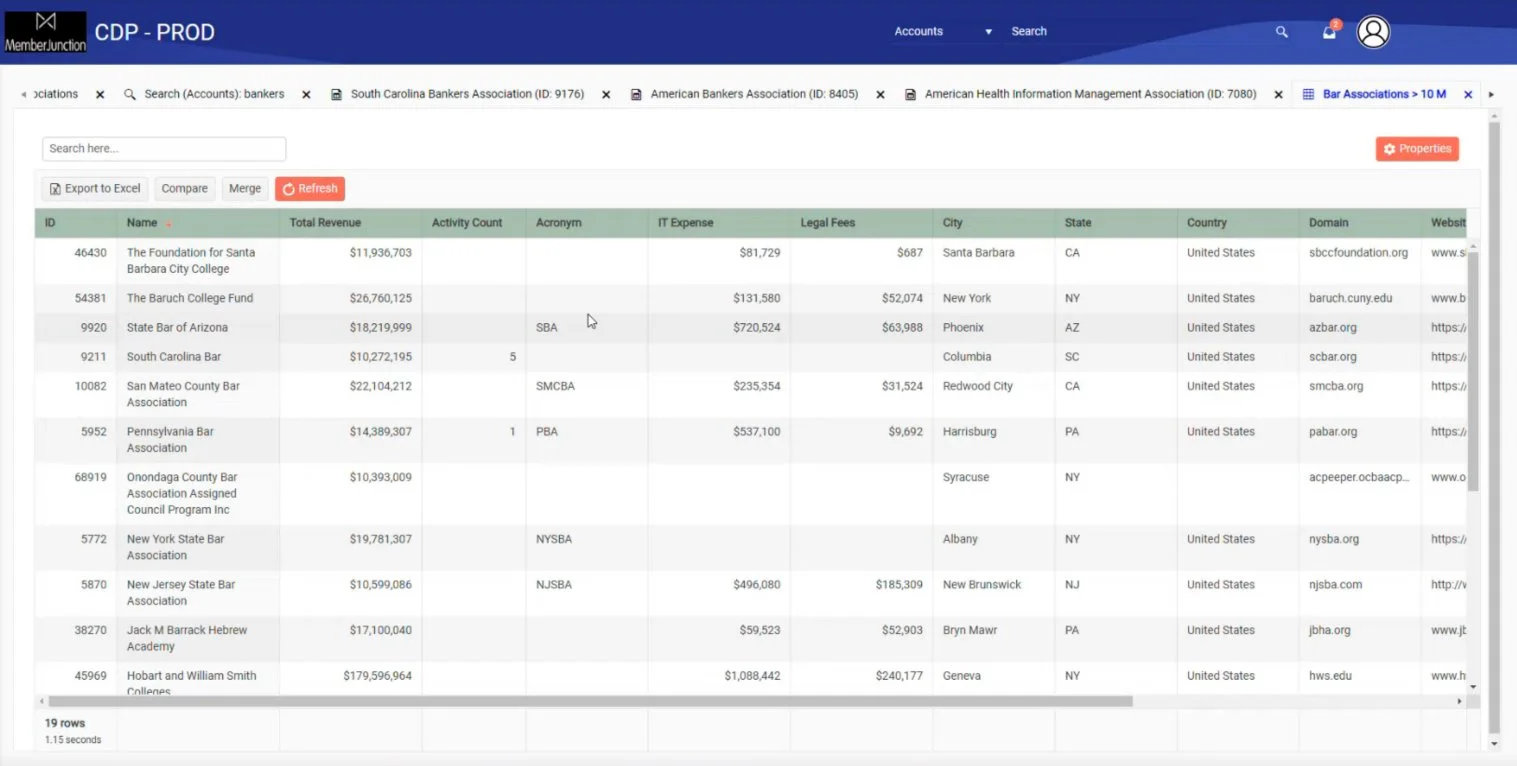Sort by the Acronym column header

tap(587, 223)
